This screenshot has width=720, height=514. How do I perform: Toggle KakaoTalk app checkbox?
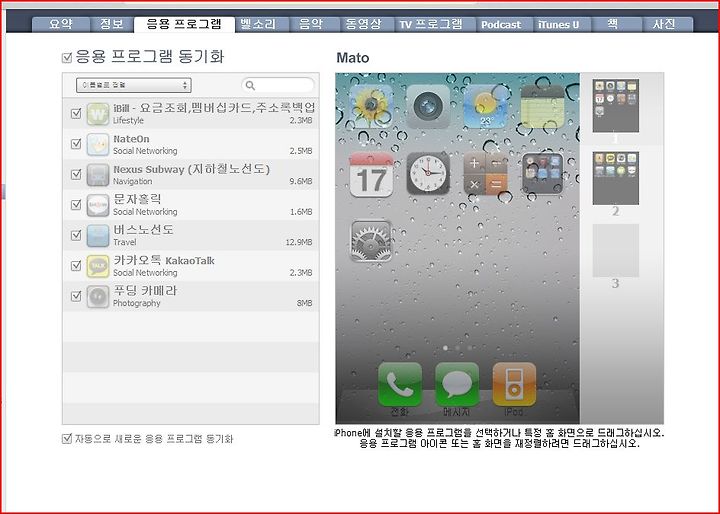coord(76,265)
